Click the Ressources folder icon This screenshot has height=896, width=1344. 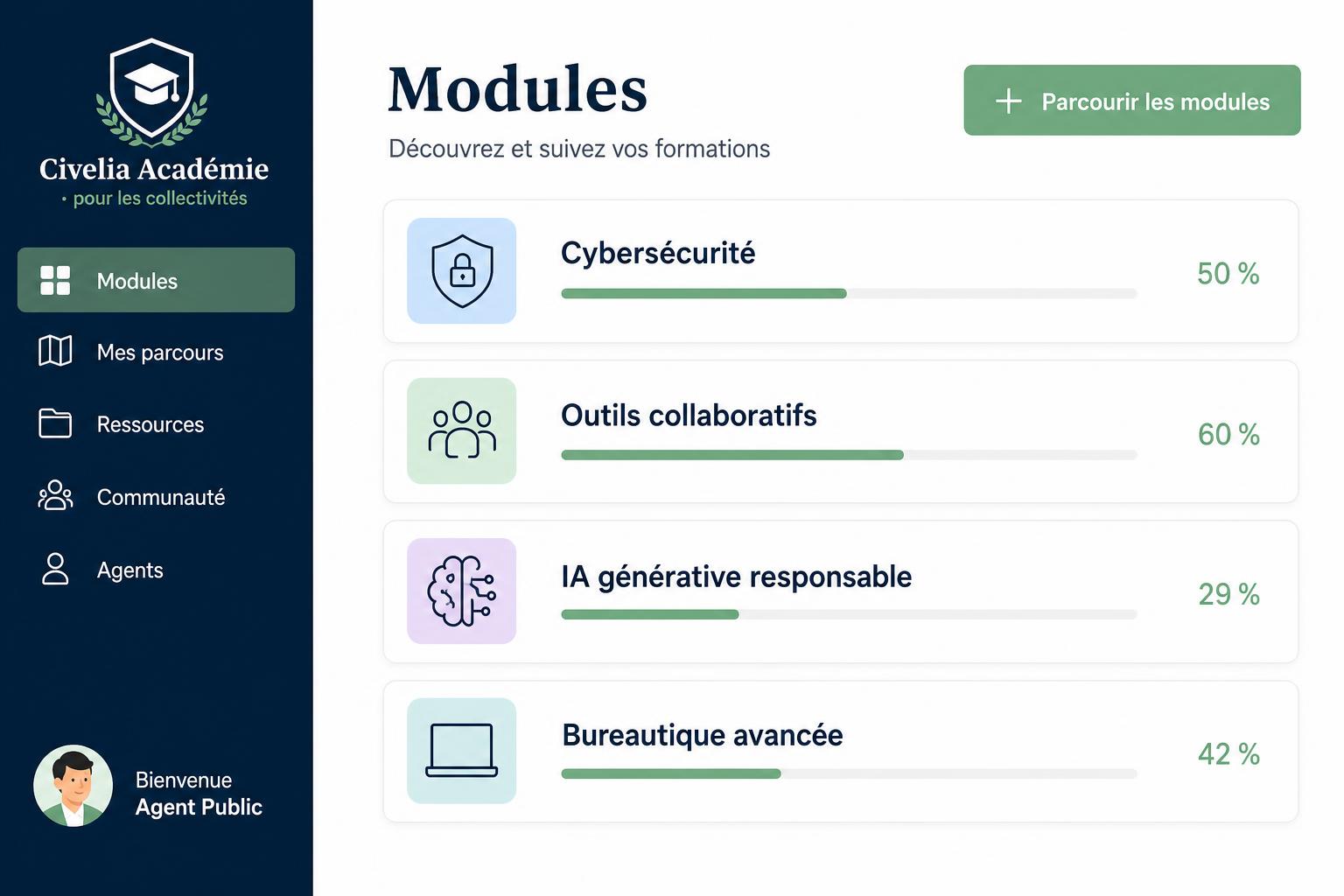[55, 423]
